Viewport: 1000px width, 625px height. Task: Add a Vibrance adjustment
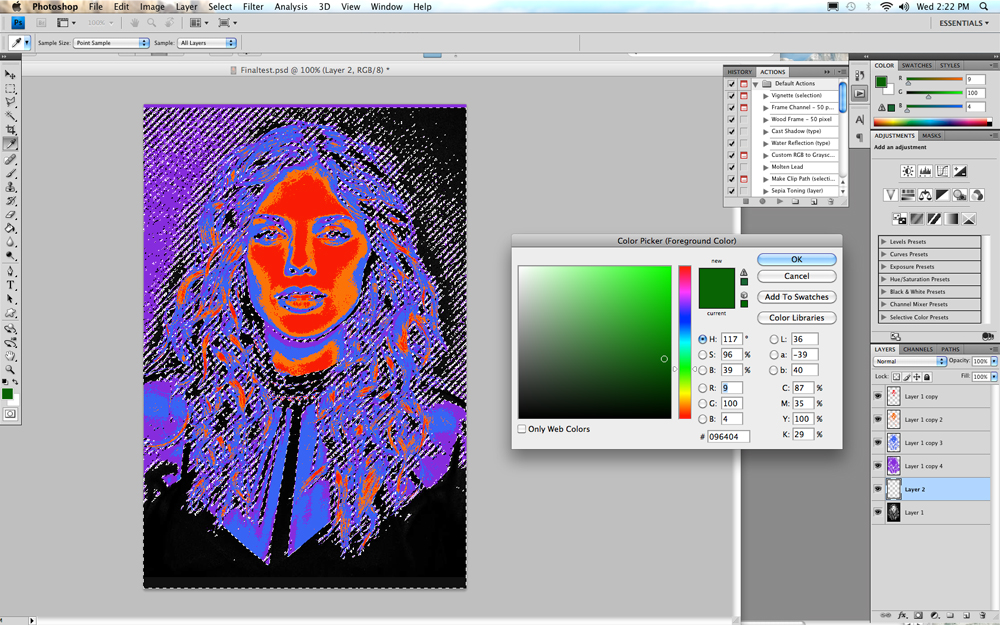(890, 195)
